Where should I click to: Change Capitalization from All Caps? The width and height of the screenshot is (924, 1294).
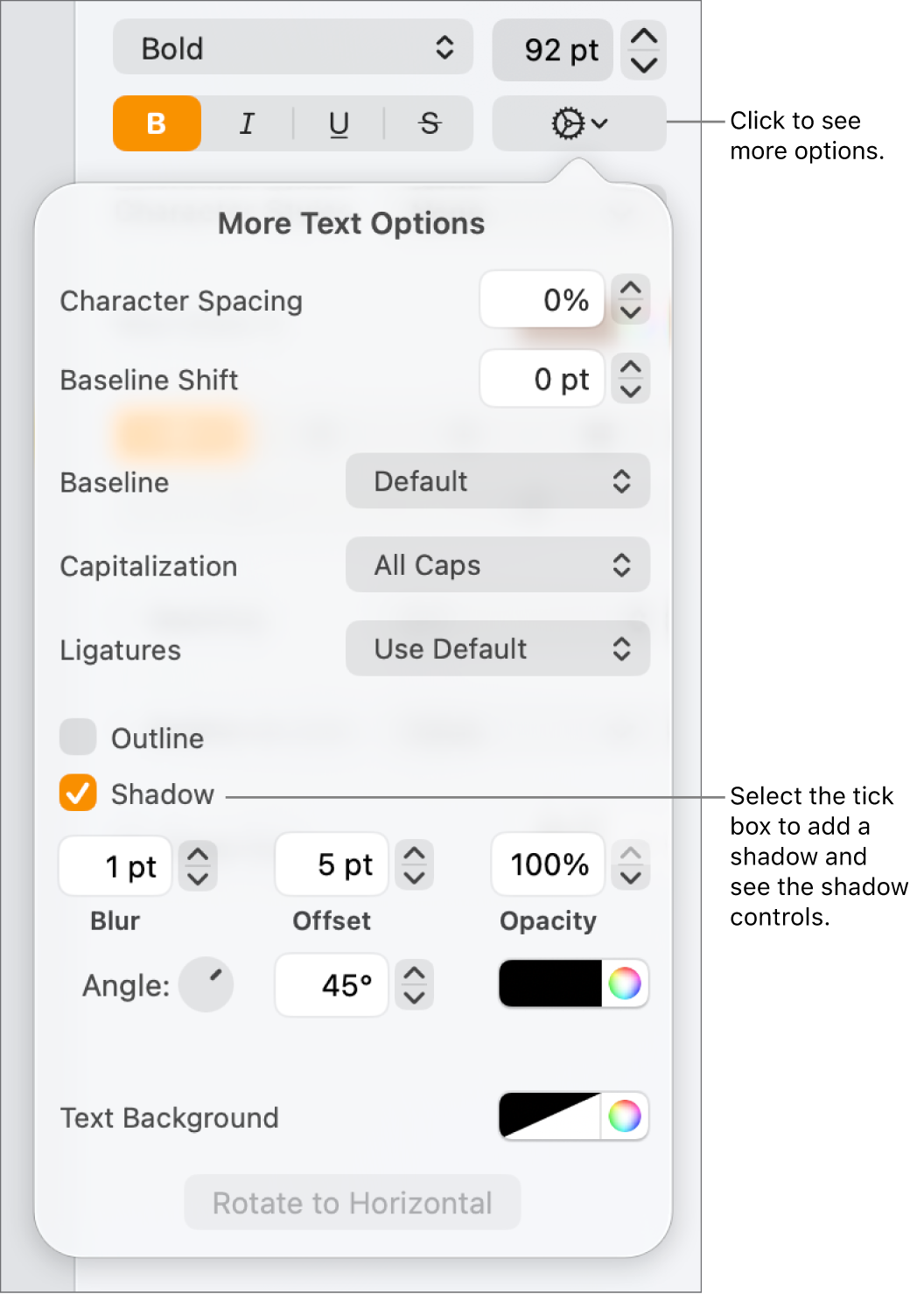[497, 565]
